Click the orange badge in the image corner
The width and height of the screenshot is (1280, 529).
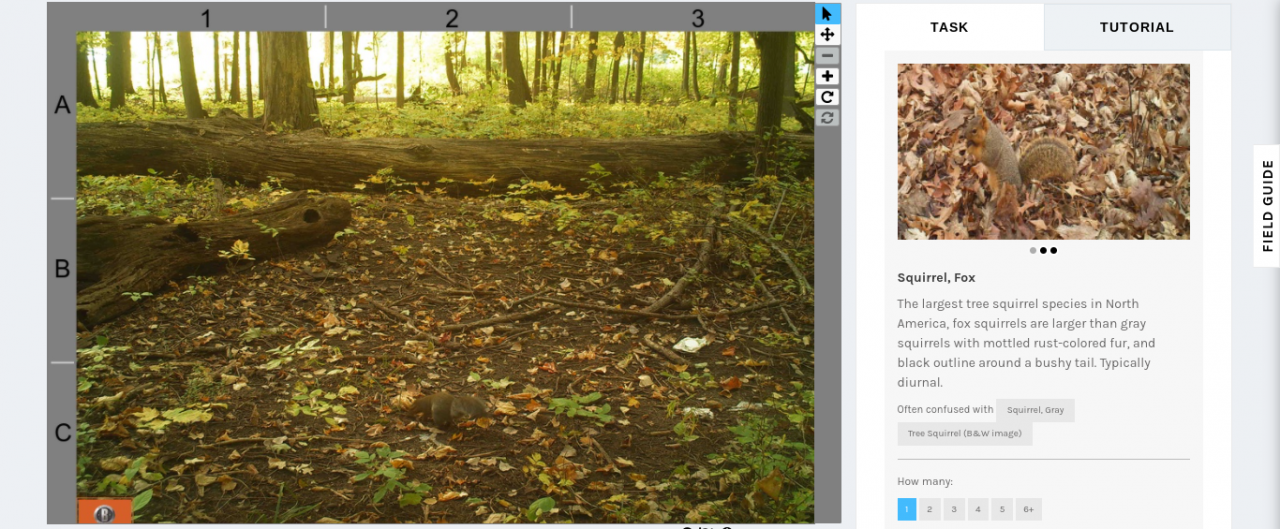tap(105, 511)
